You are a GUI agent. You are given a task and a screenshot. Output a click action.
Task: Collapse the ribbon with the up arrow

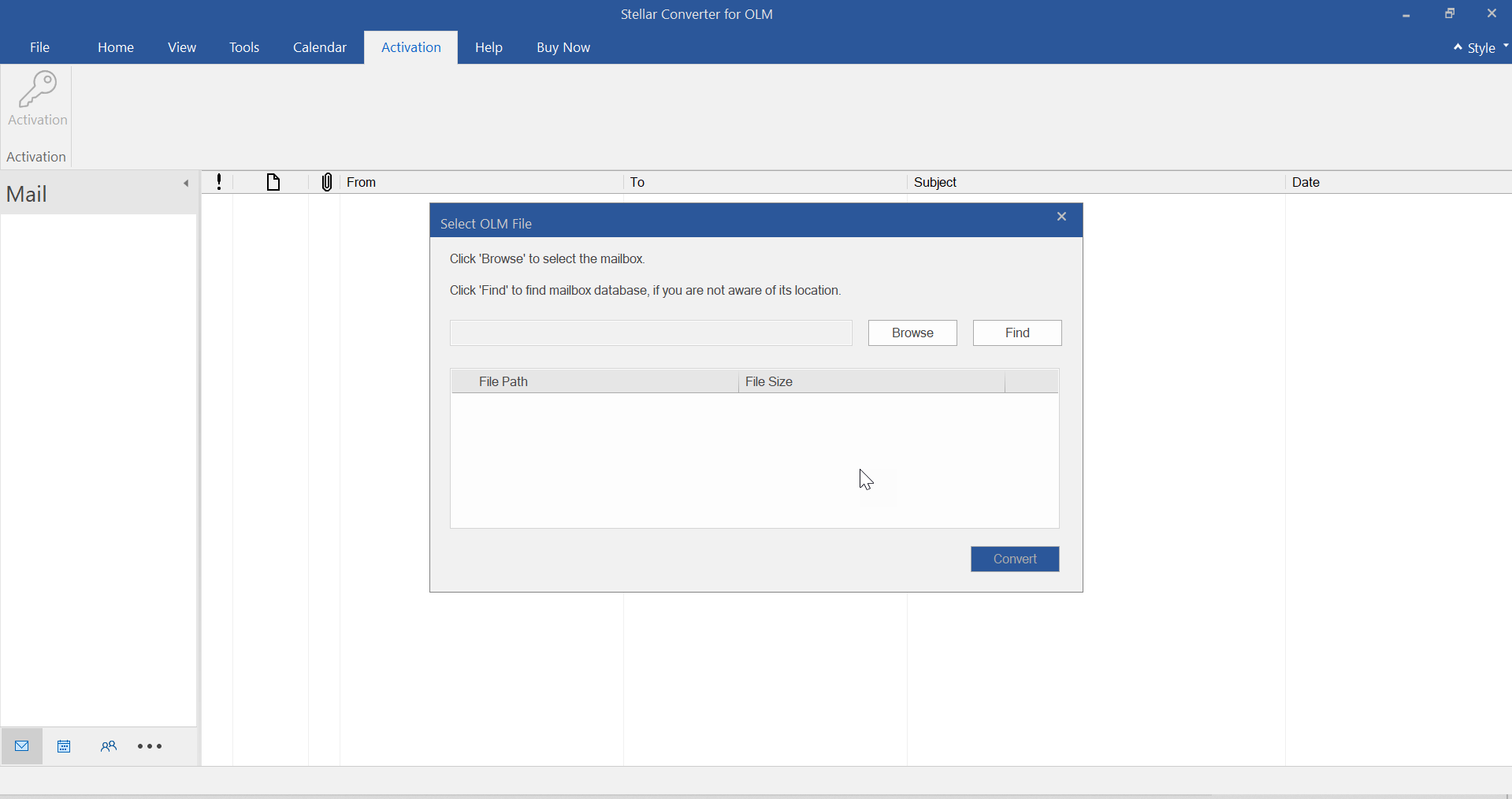pyautogui.click(x=1458, y=47)
